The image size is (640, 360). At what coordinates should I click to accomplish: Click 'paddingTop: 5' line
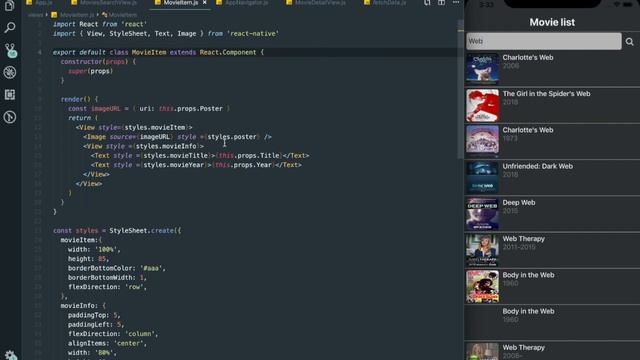94,315
